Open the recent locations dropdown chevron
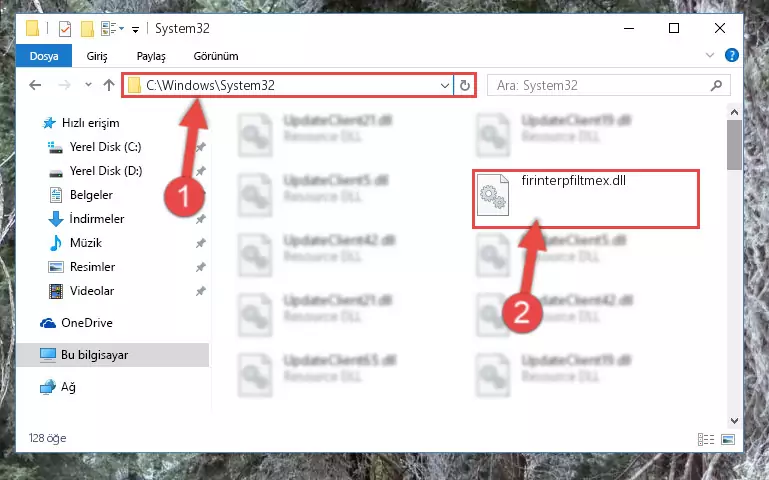This screenshot has height=480, width=769. pos(88,85)
